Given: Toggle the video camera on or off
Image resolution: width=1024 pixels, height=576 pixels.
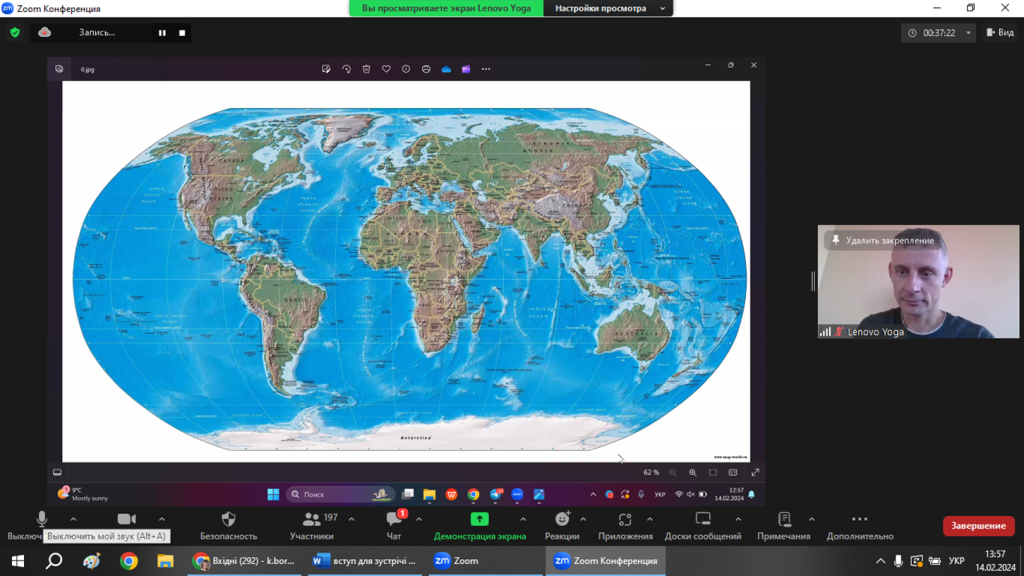Looking at the screenshot, I should pos(126,520).
